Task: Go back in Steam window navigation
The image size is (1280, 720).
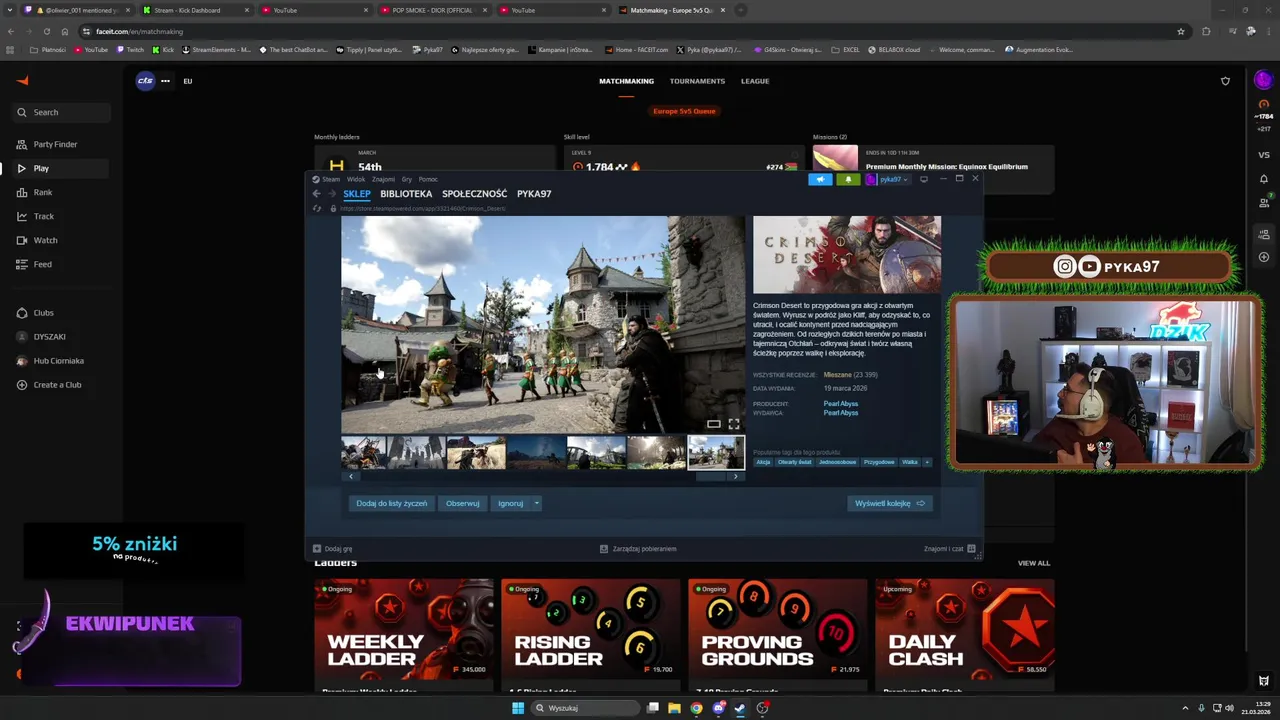Action: [316, 194]
